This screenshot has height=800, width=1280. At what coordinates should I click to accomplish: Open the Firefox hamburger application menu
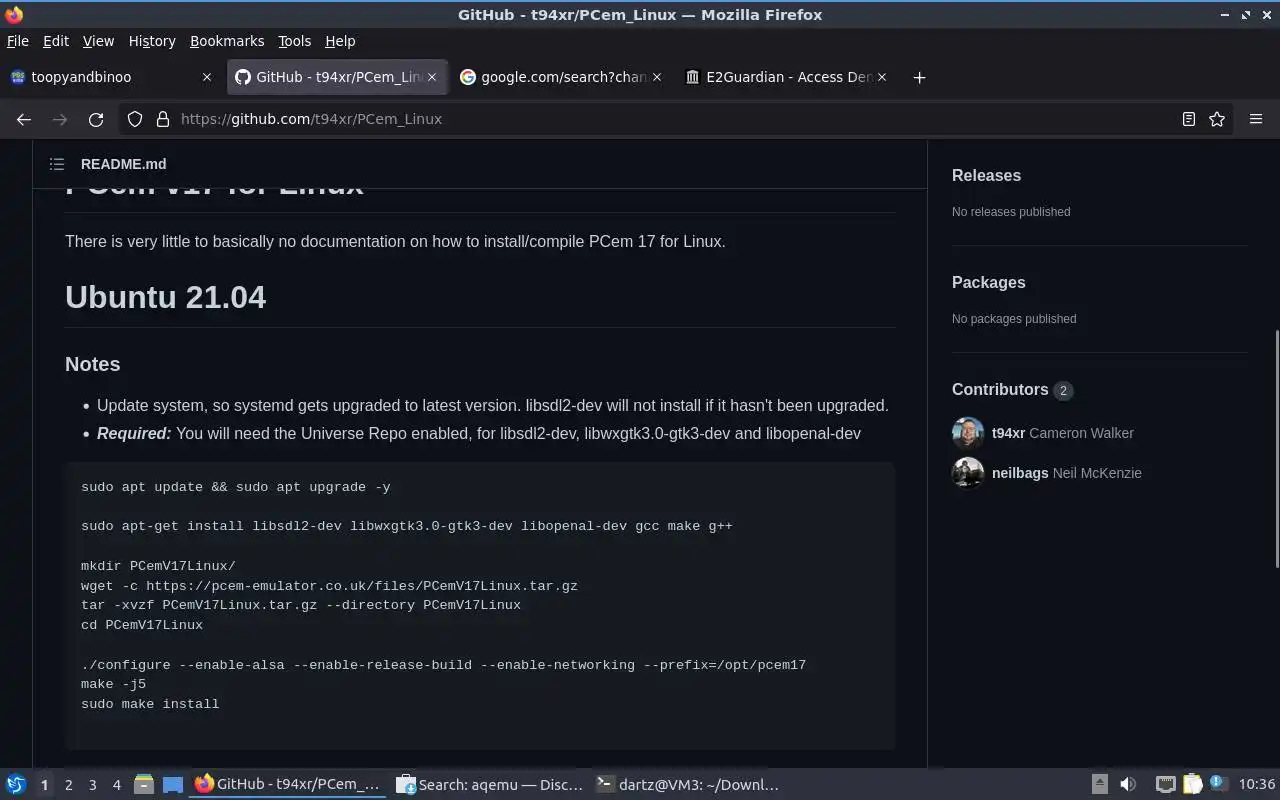tap(1256, 119)
